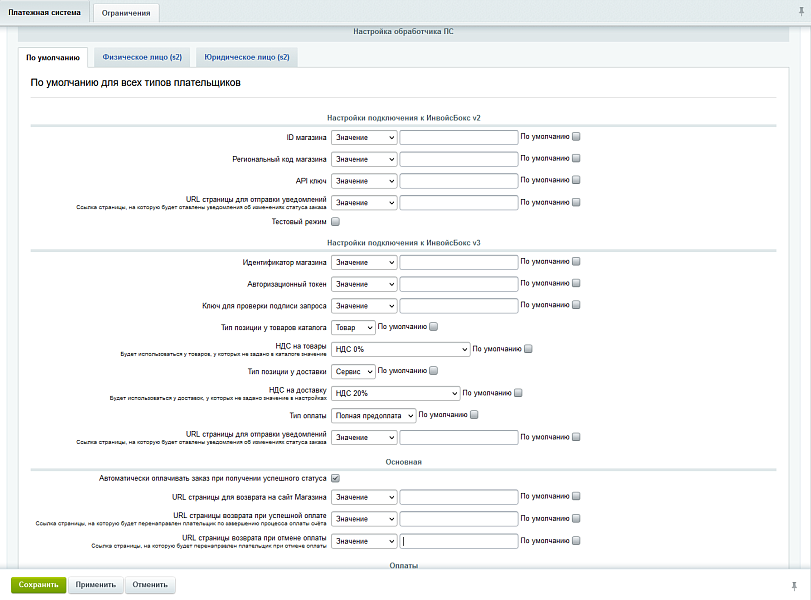Viewport: 811px width, 600px height.
Task: Click the Отменить button
Action: pyautogui.click(x=150, y=585)
